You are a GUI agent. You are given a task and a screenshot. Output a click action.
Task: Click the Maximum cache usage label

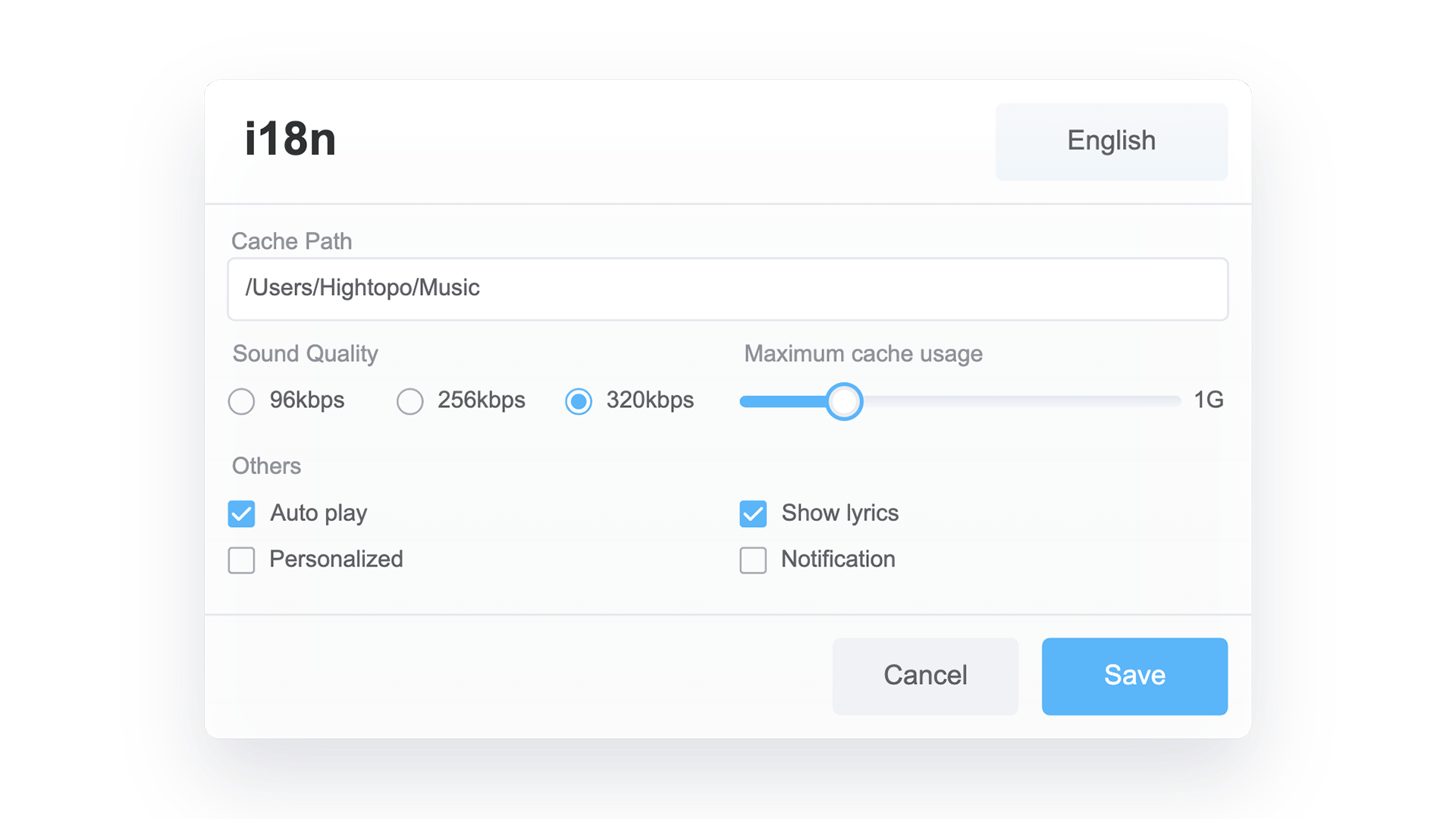pyautogui.click(x=862, y=353)
